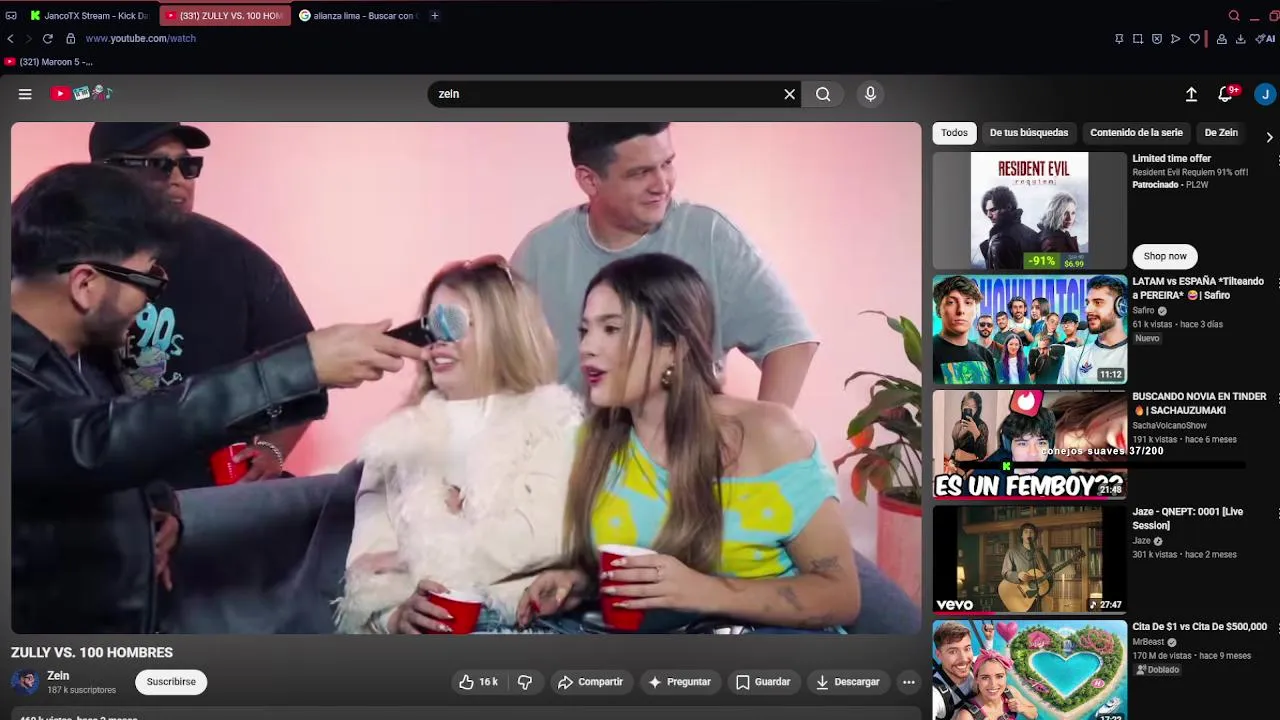Open the account avatar J menu
Screen dimensions: 1280x720
click(1265, 94)
